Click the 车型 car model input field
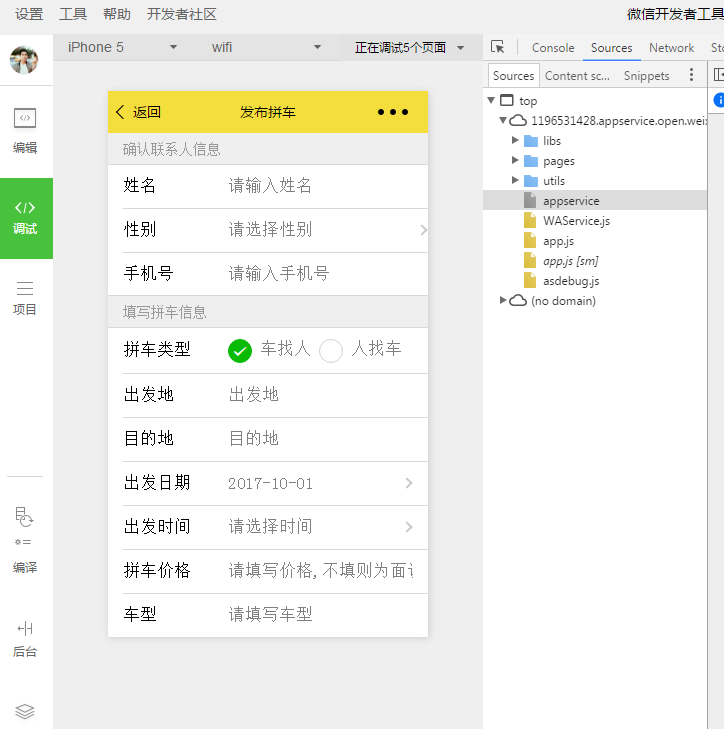724x729 pixels. tap(320, 615)
